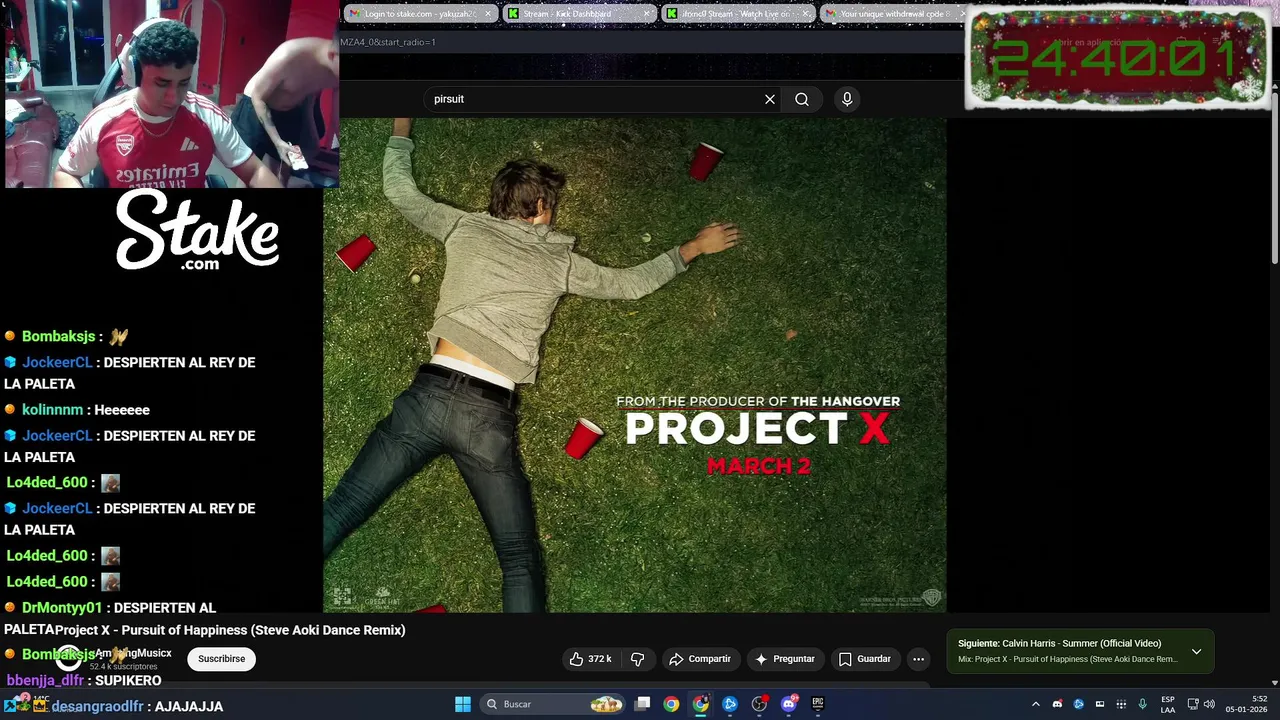
Task: Click the 24:40:01 countdown timer overlay
Action: (x=1117, y=59)
